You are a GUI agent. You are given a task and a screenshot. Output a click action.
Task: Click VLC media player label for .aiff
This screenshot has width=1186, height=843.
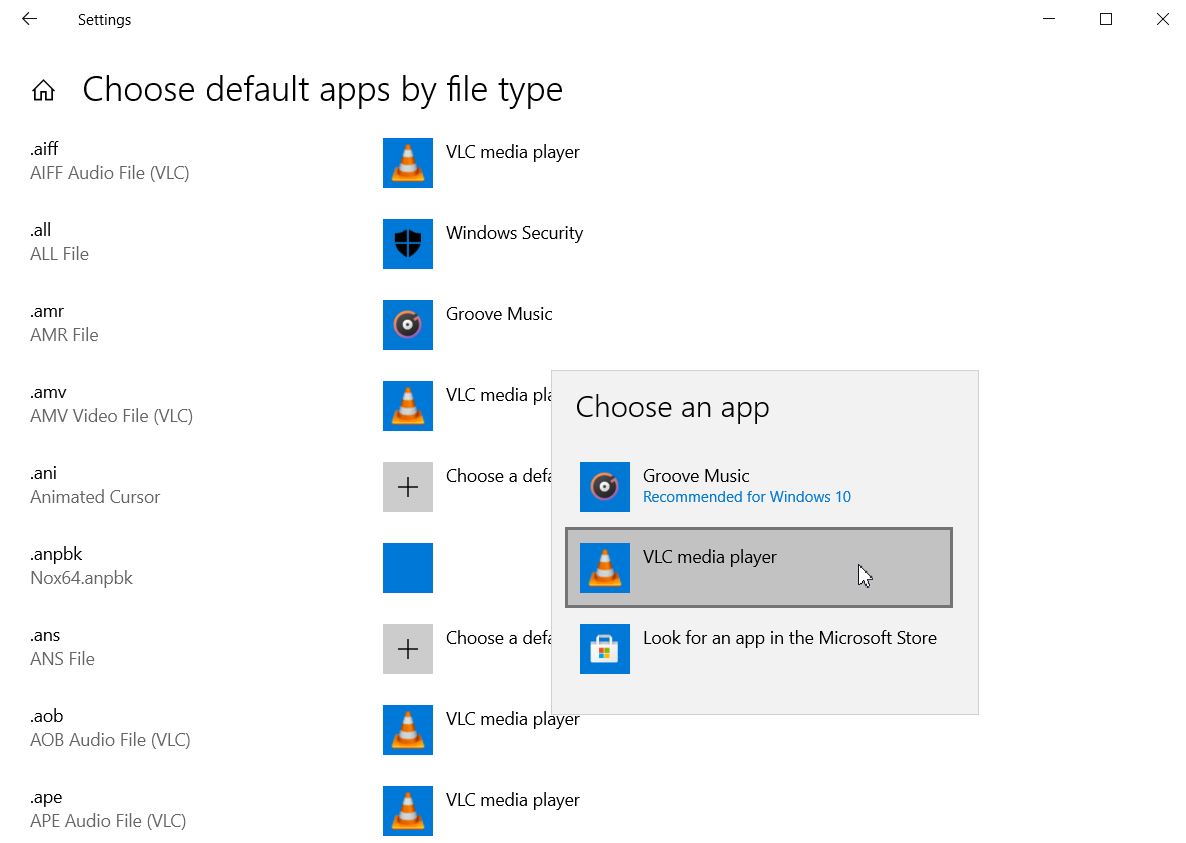point(512,152)
